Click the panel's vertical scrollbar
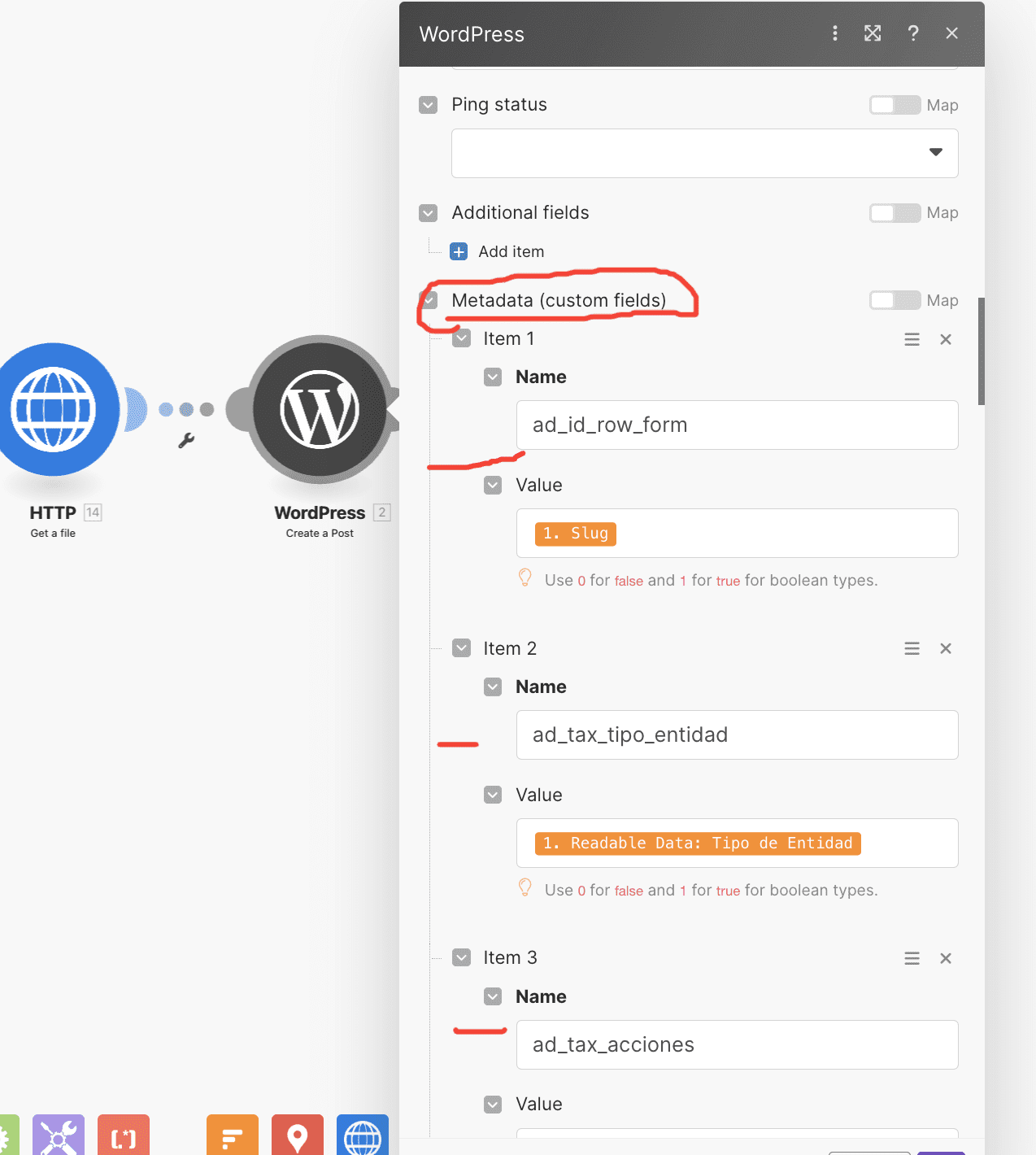 click(981, 351)
